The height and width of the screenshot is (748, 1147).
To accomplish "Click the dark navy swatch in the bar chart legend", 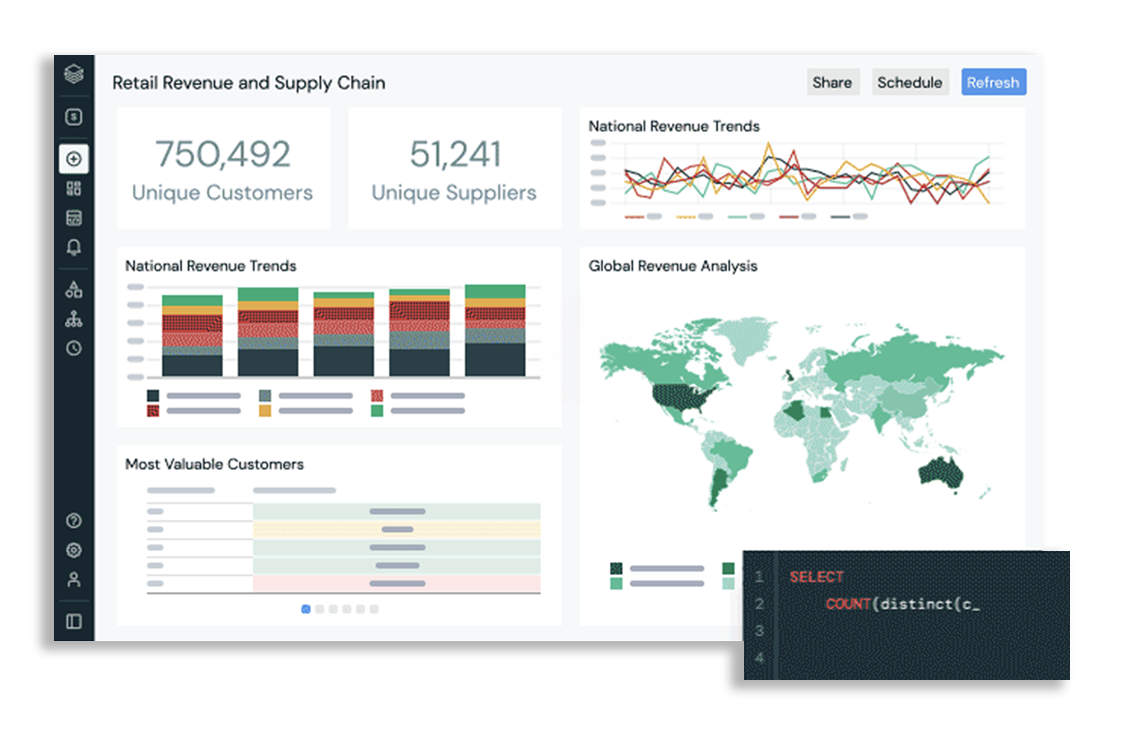I will [x=153, y=396].
